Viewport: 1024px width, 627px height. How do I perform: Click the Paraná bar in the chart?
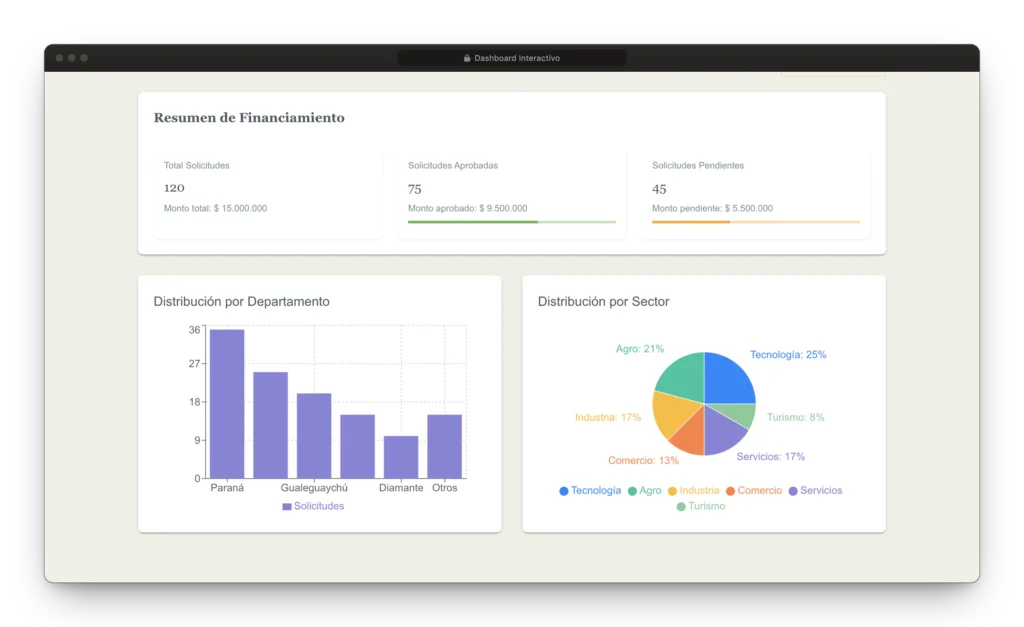pyautogui.click(x=227, y=404)
